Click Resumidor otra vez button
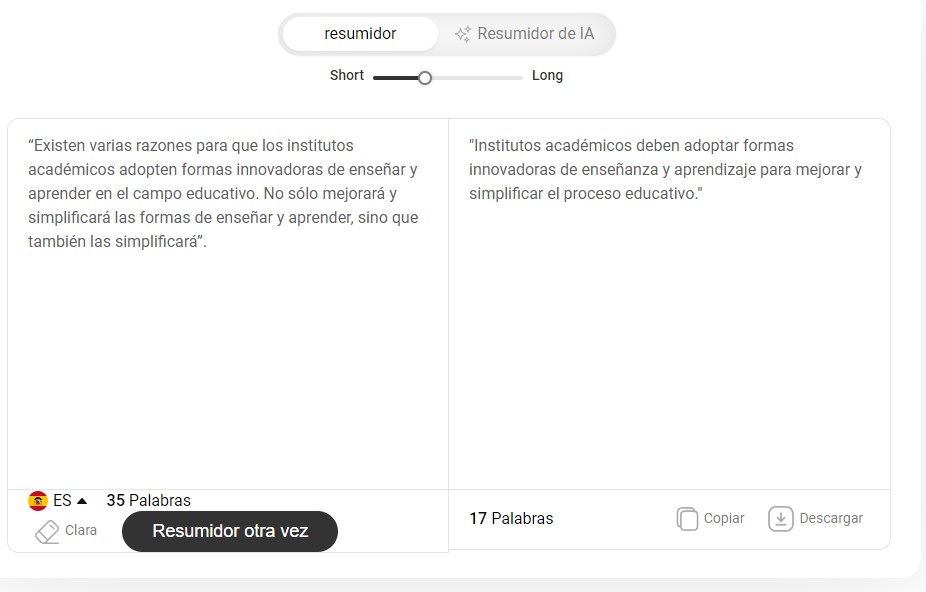The height and width of the screenshot is (592, 926). click(x=230, y=531)
